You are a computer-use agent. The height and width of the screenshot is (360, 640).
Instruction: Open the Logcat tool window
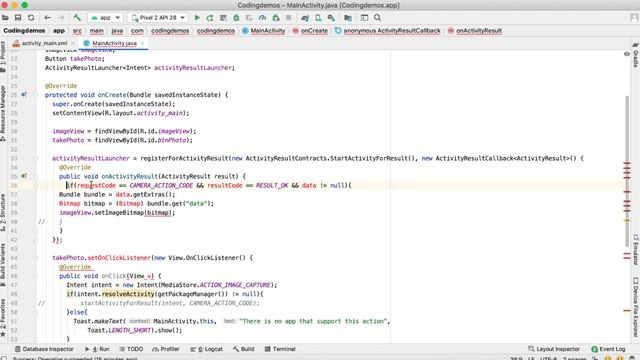[207, 349]
